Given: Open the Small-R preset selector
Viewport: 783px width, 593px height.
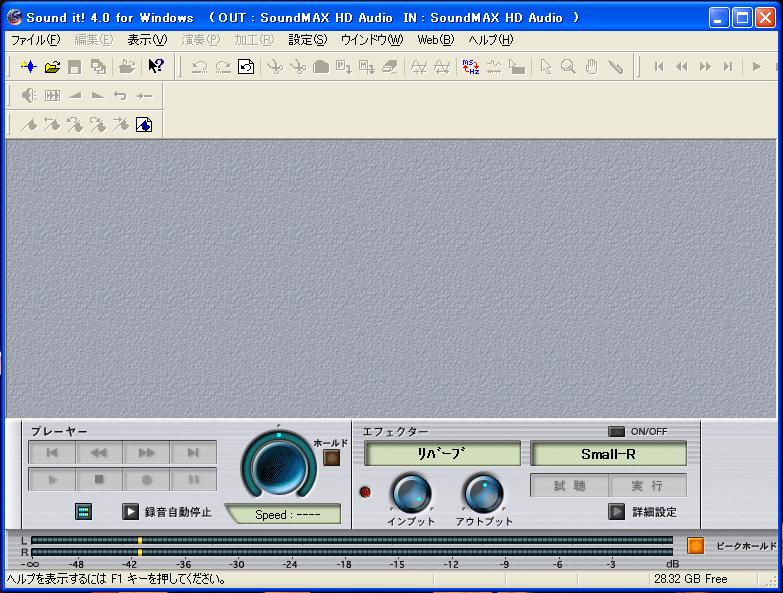Looking at the screenshot, I should click(x=608, y=454).
